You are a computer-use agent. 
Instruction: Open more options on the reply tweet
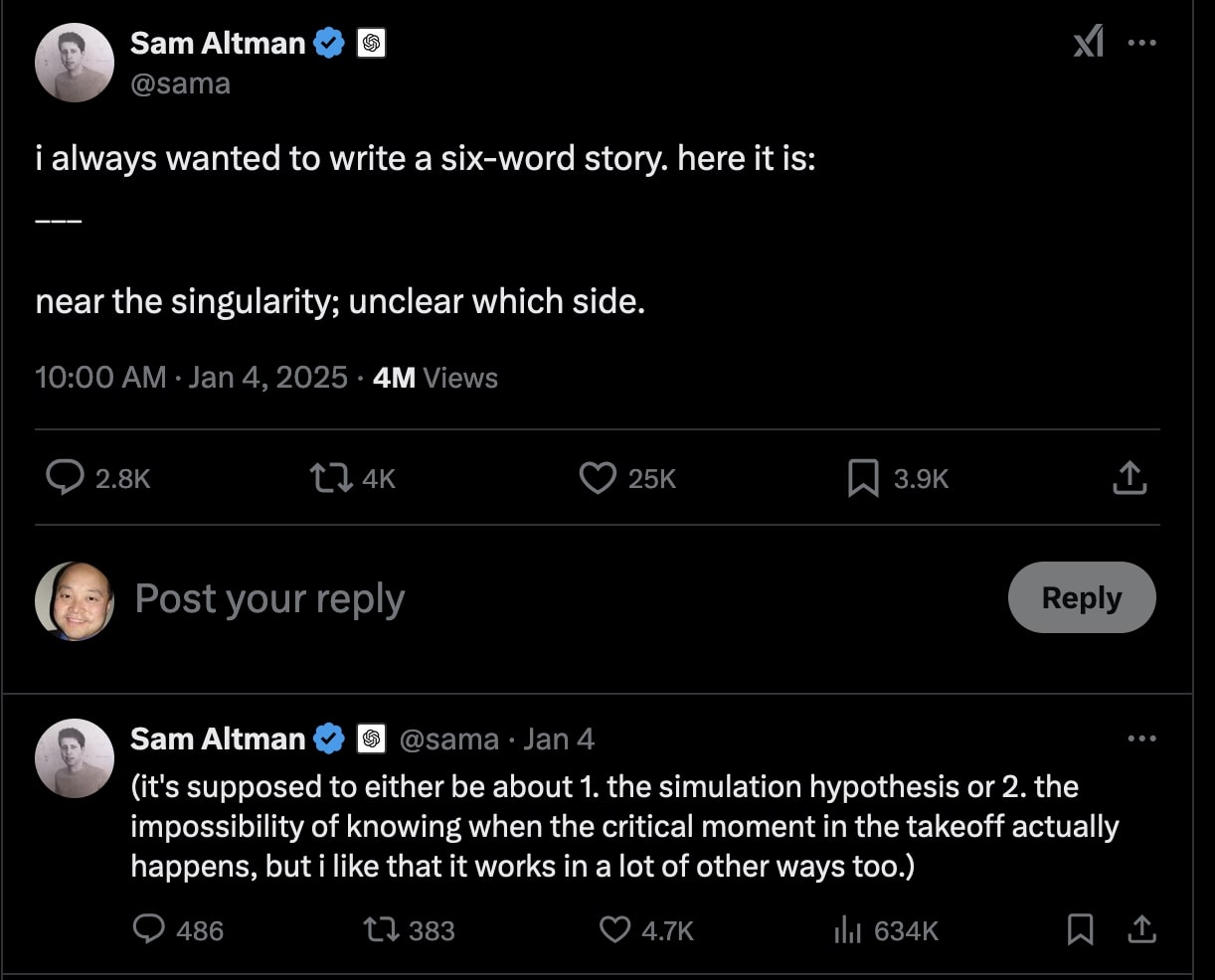tap(1141, 738)
